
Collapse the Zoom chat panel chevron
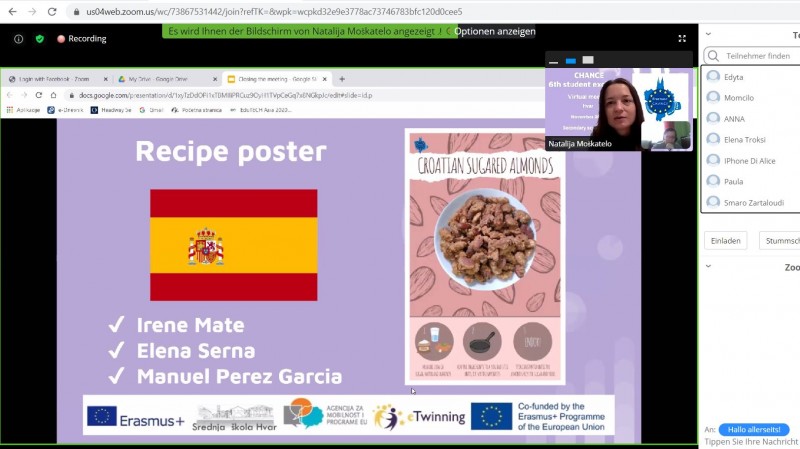tap(708, 266)
